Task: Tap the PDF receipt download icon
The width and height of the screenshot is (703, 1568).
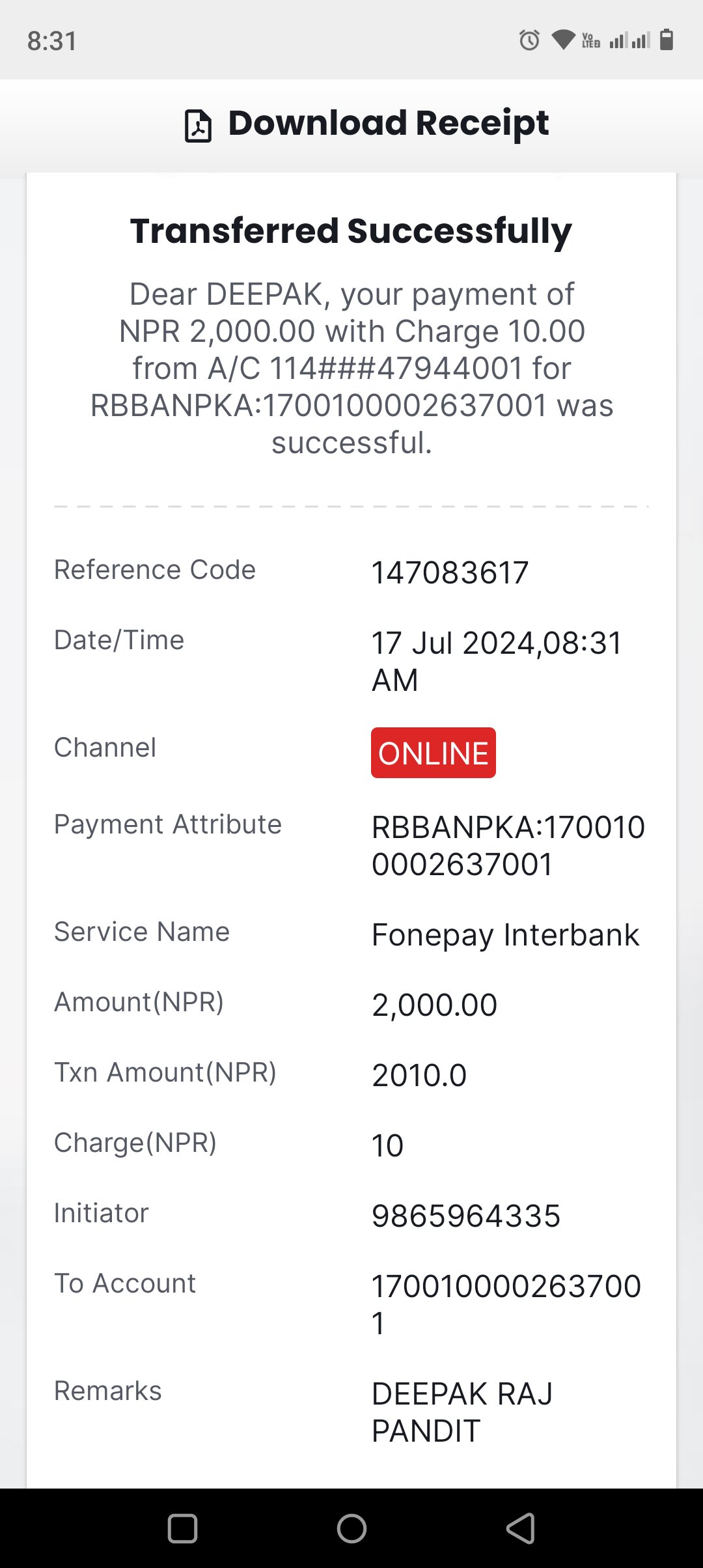Action: (x=198, y=125)
